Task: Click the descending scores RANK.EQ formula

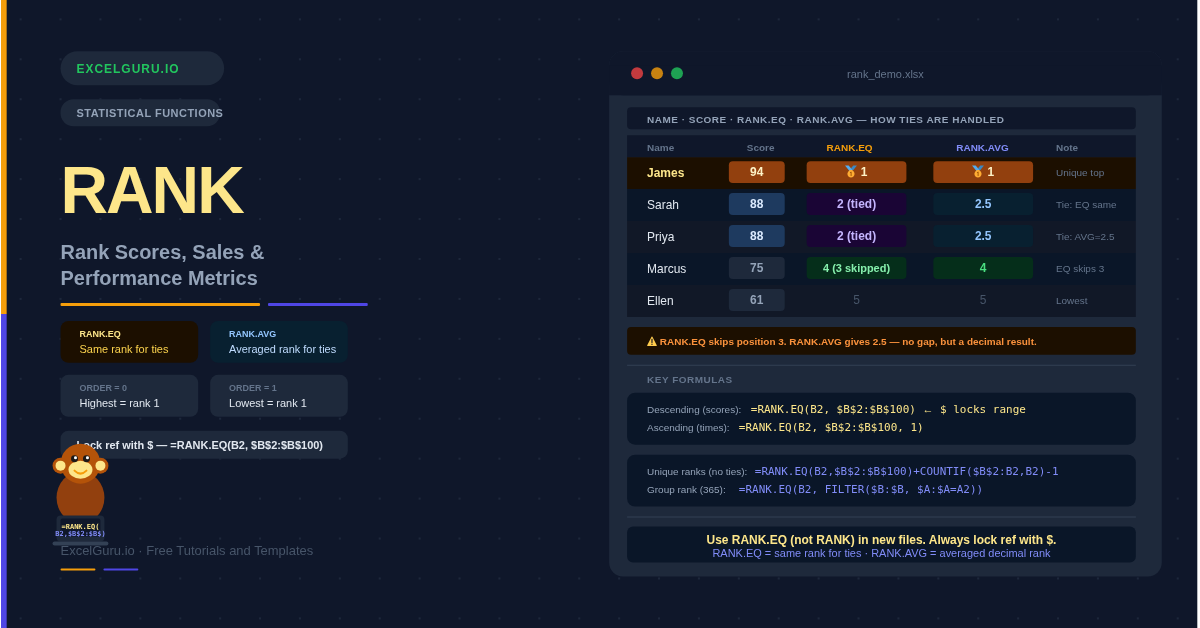Action: [x=833, y=409]
